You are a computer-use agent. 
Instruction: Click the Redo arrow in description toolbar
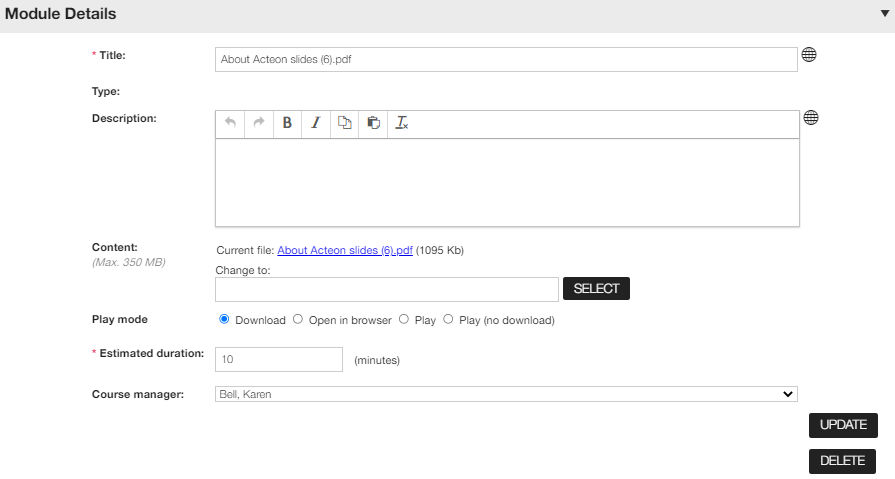[259, 123]
